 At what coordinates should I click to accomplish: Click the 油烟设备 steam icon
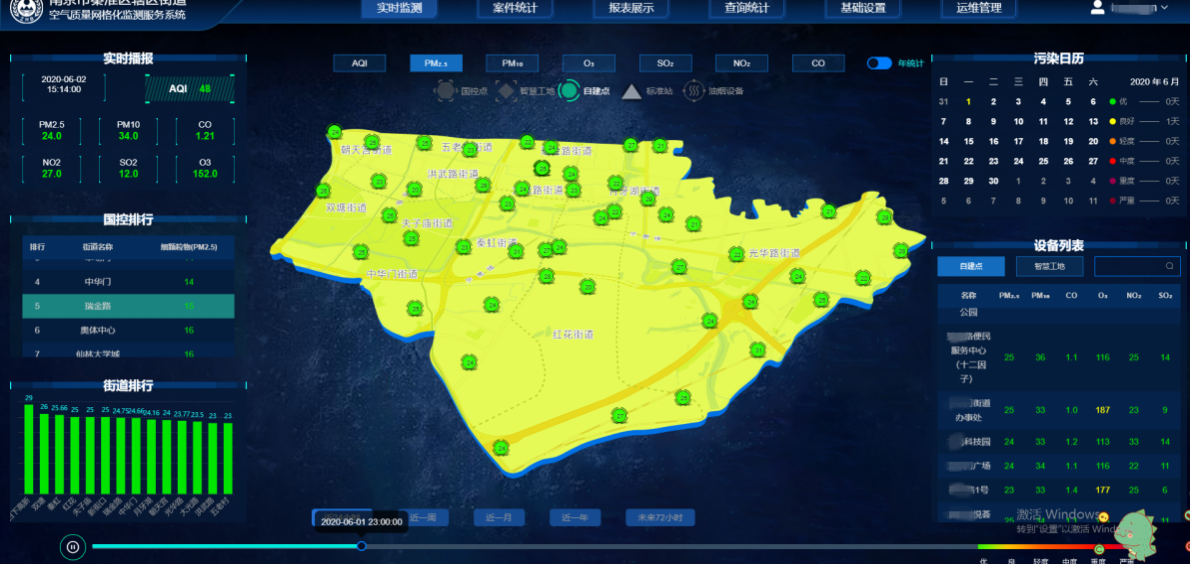pyautogui.click(x=692, y=92)
